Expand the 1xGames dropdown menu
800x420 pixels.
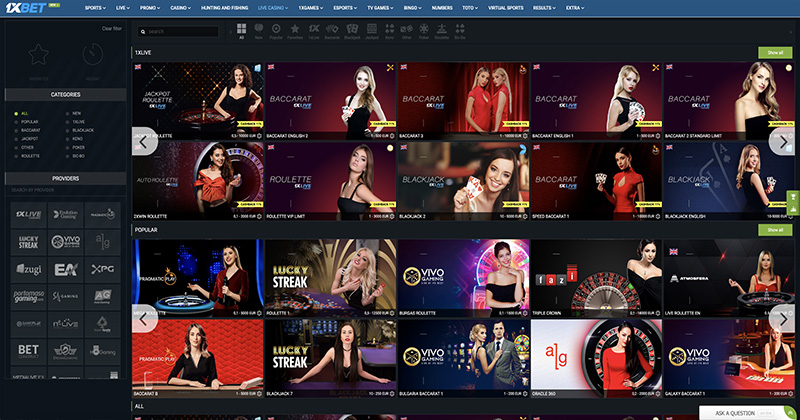[310, 8]
